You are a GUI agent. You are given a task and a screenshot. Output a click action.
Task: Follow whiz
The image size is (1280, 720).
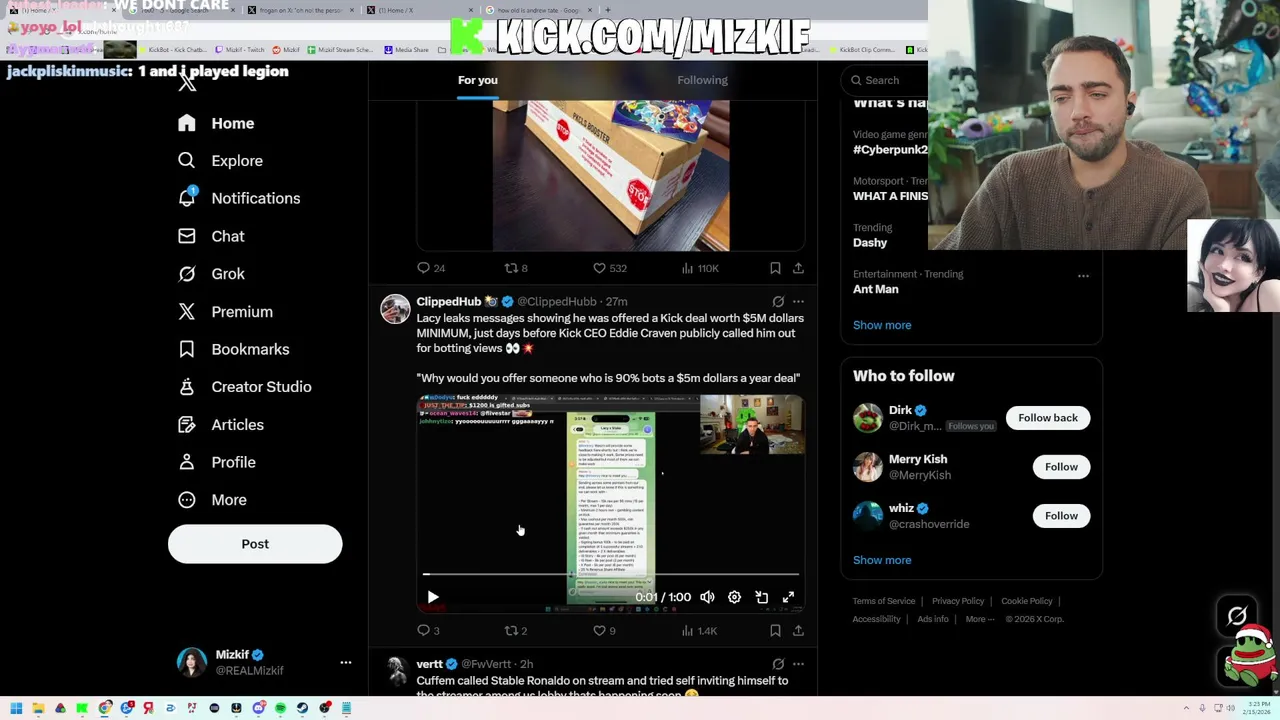pos(1061,516)
